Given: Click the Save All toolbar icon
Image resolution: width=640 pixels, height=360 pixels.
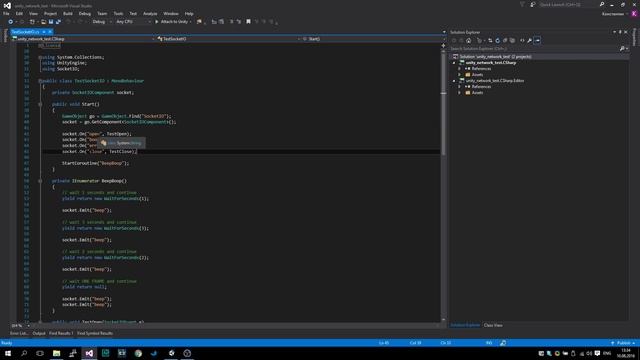Looking at the screenshot, I should [x=58, y=22].
